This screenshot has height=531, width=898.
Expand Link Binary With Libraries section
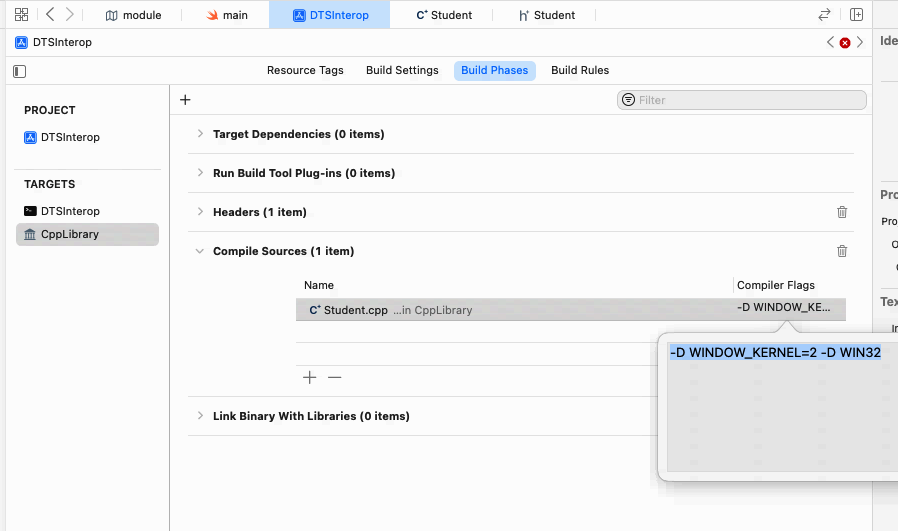pos(200,416)
